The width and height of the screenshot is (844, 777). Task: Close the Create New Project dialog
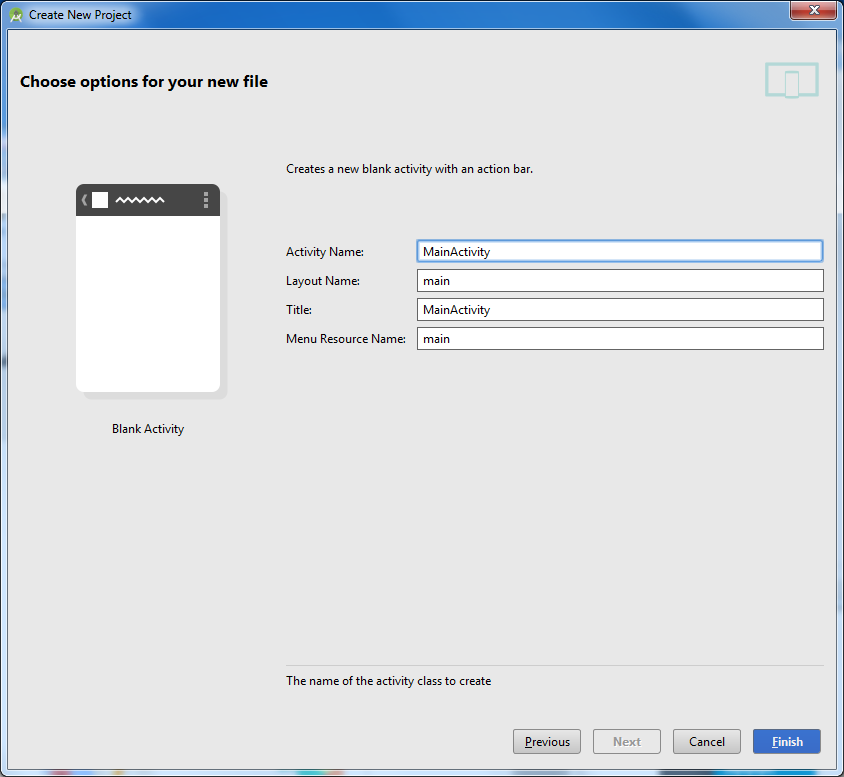click(x=814, y=10)
